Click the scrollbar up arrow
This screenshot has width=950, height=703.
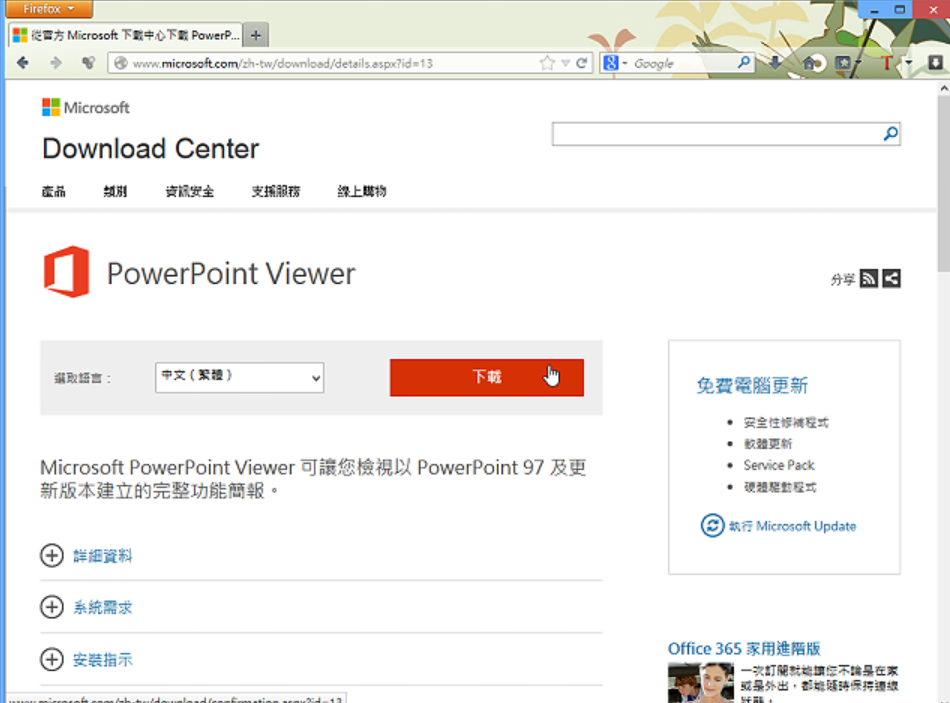[x=943, y=88]
